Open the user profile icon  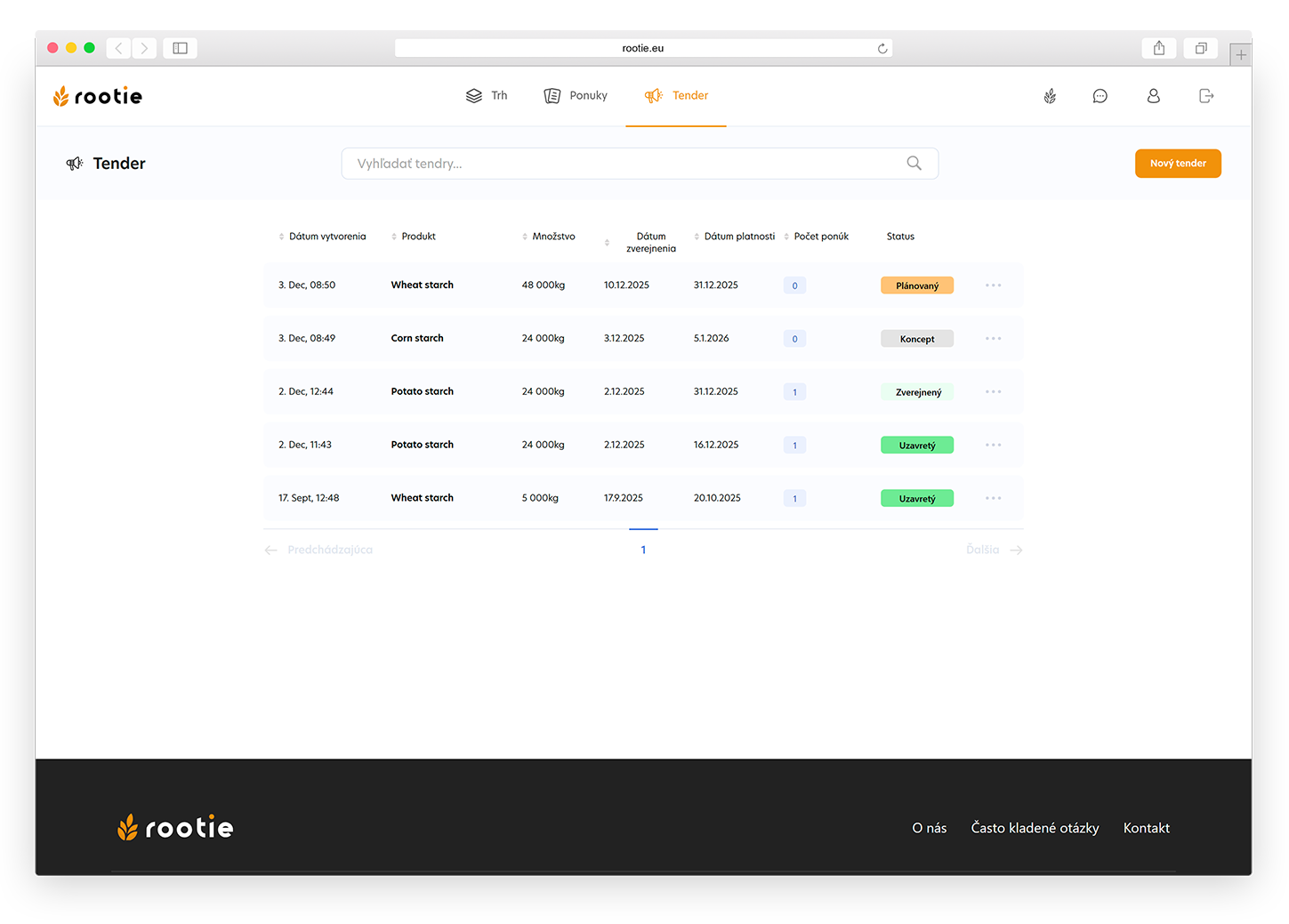(x=1153, y=96)
